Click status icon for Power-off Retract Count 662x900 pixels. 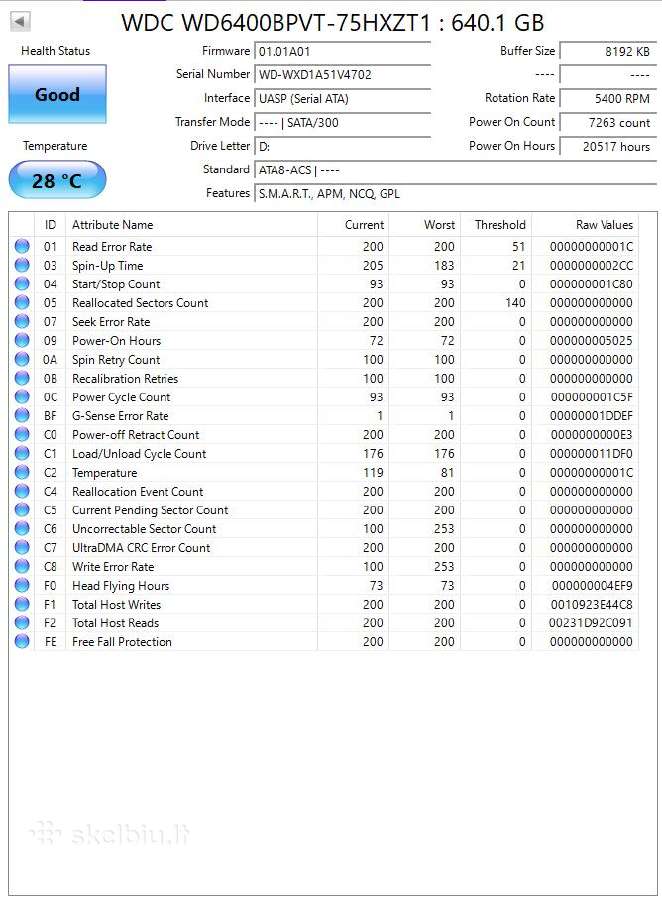pos(22,435)
